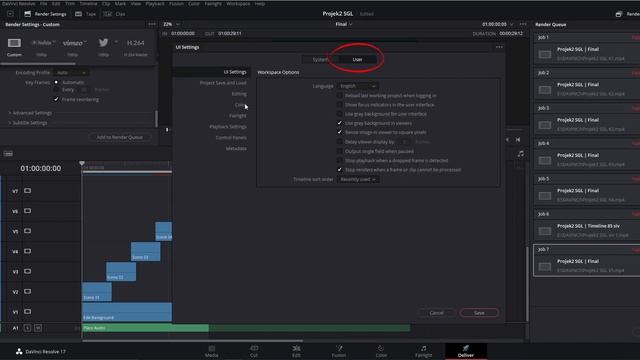Toggle V6 track enable icon
The image size is (640, 360).
tap(27, 211)
